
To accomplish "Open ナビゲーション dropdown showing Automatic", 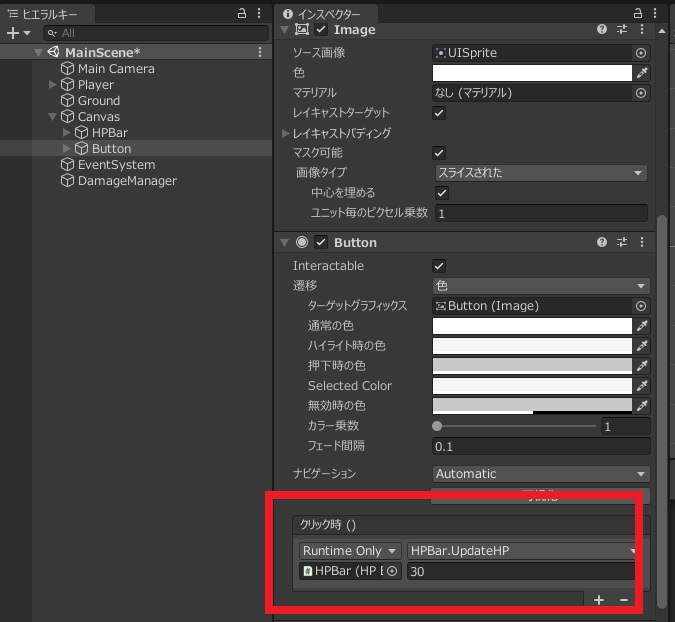I will tap(541, 474).
